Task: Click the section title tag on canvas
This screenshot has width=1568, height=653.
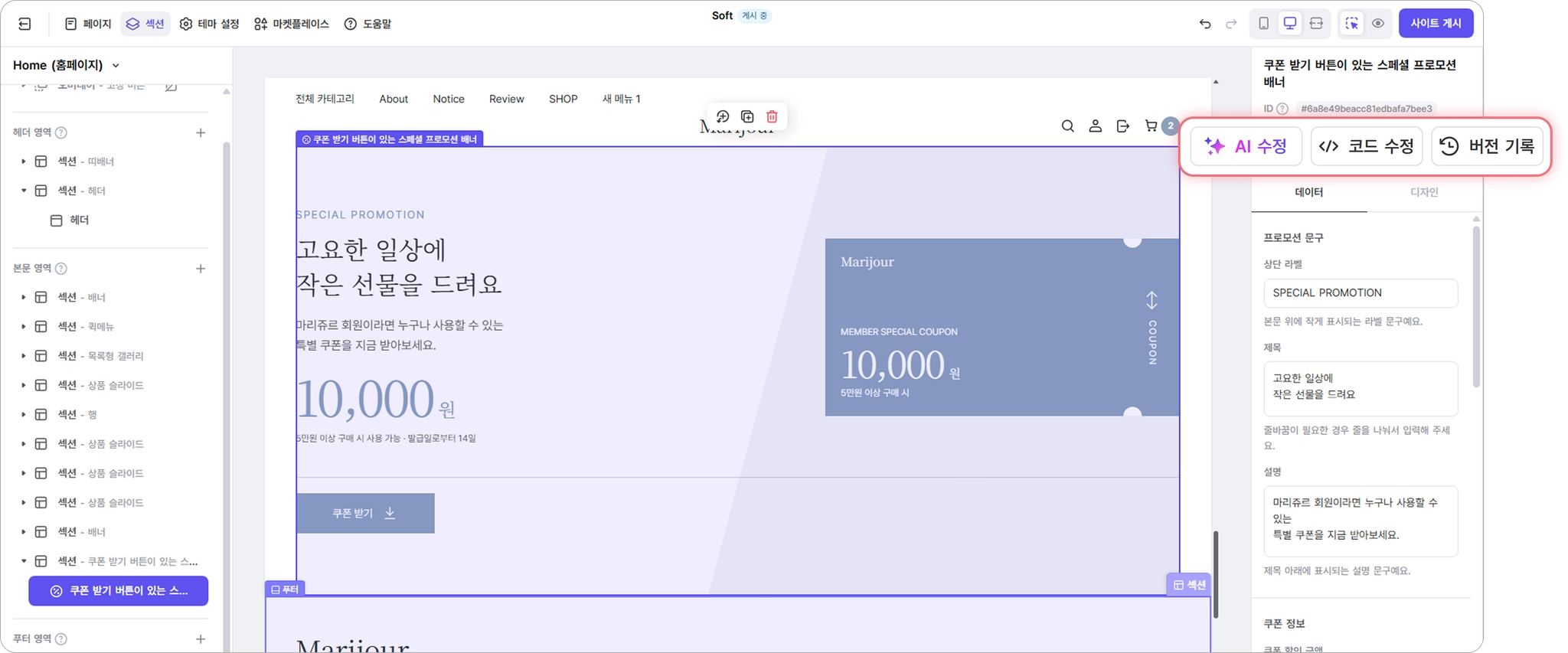Action: (x=390, y=139)
